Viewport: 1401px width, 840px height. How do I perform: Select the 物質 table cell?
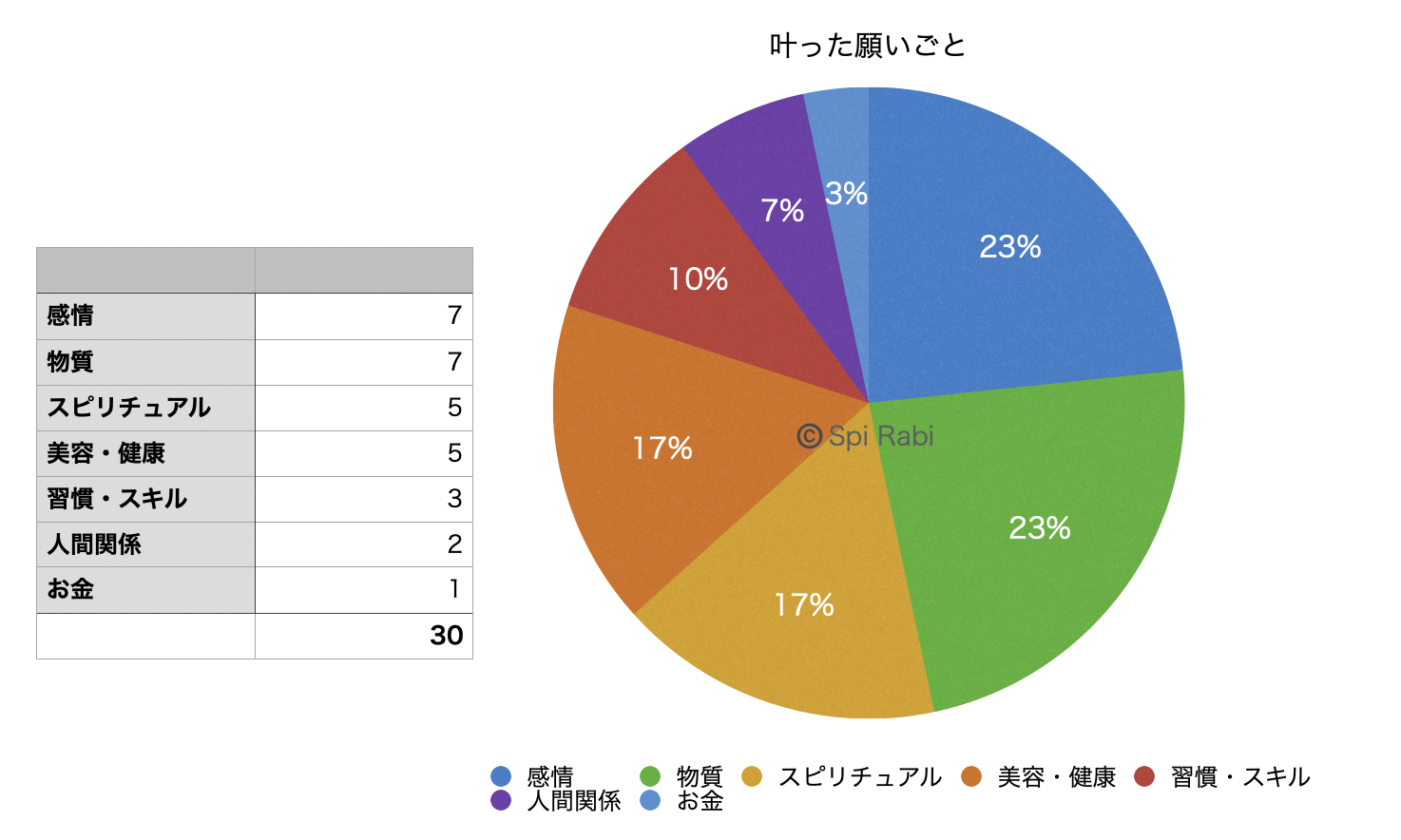(145, 362)
